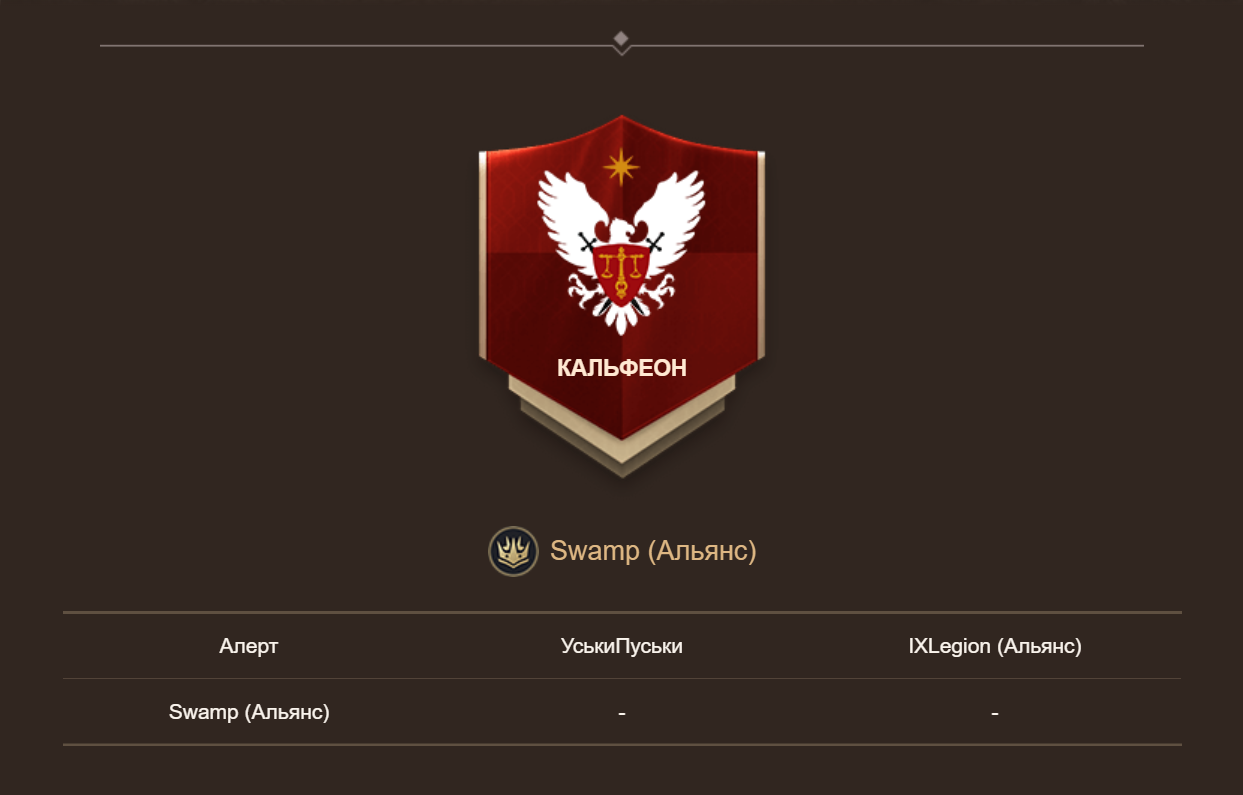Click the eagle's white tail feathers
The width and height of the screenshot is (1243, 795).
(621, 315)
